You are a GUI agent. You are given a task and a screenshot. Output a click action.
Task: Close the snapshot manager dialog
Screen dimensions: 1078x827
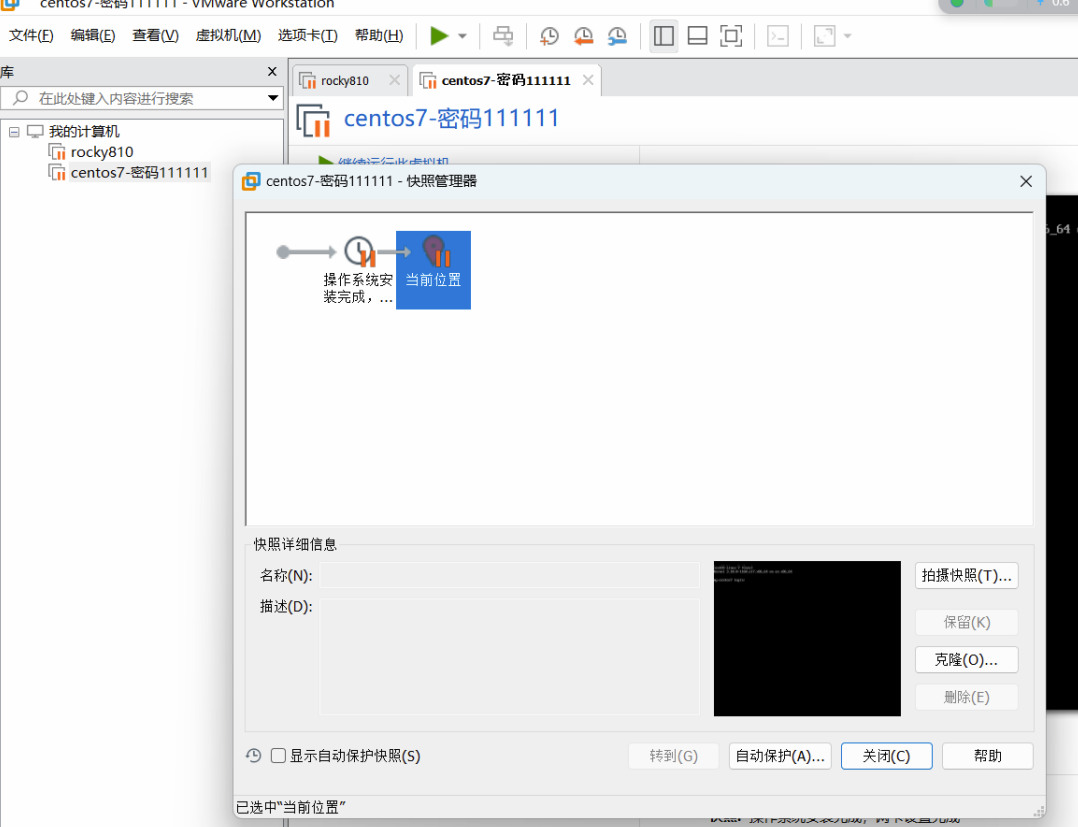[1026, 181]
